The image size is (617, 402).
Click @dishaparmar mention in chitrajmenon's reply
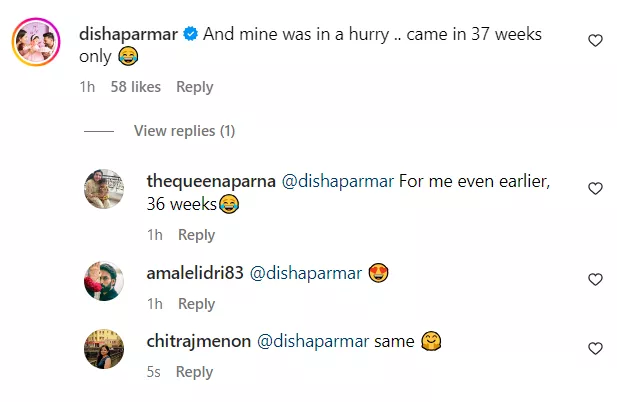click(313, 341)
